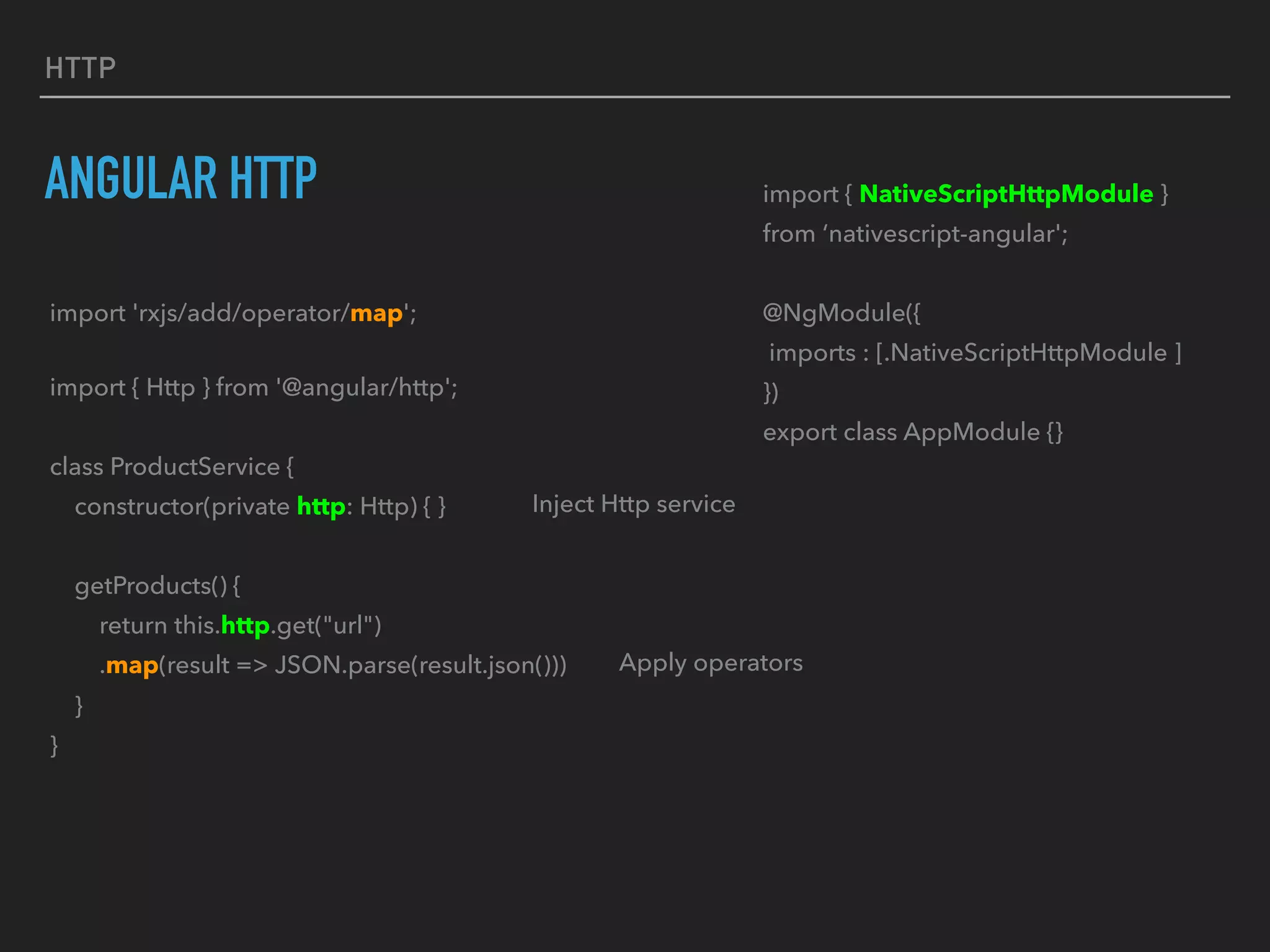Click the orange map in rxjs import

(x=376, y=314)
